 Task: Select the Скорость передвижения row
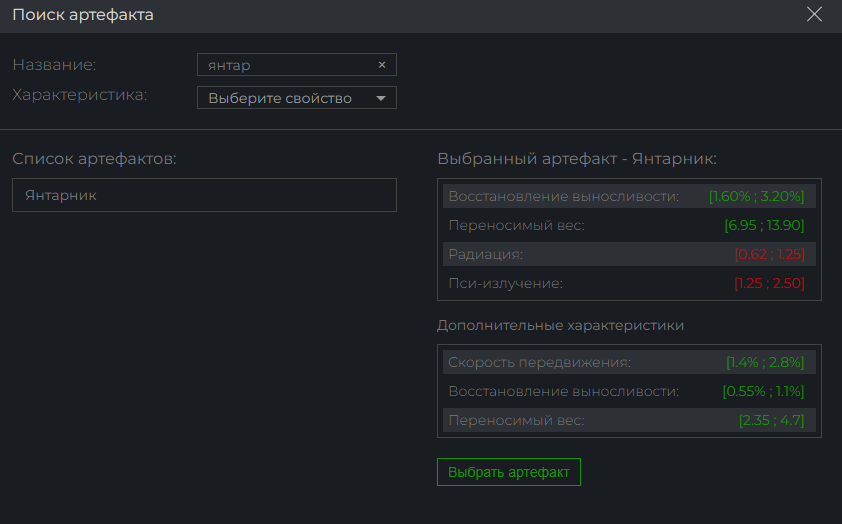point(629,362)
